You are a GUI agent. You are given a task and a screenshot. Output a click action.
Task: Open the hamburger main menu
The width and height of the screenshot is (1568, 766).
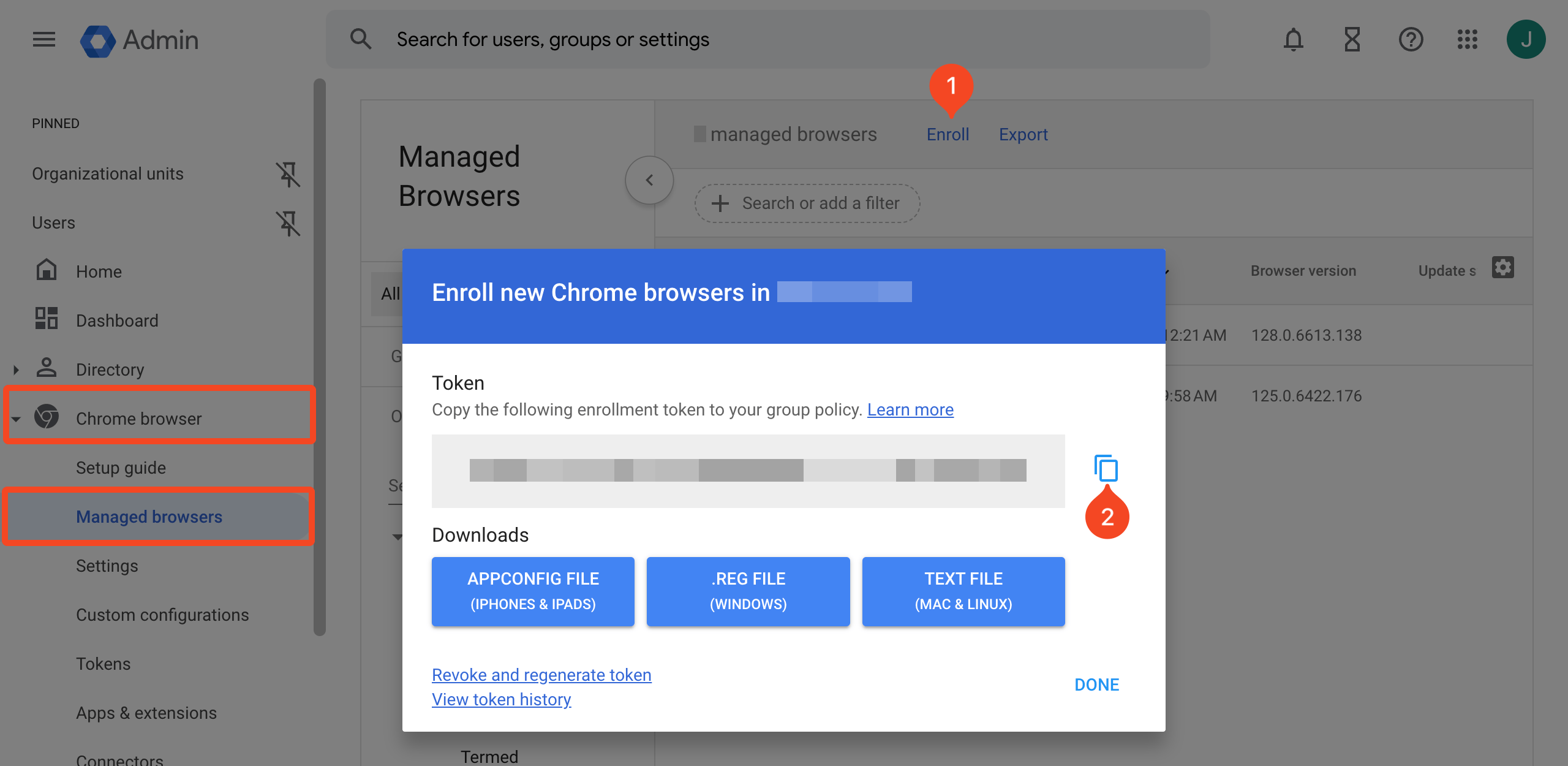[44, 40]
